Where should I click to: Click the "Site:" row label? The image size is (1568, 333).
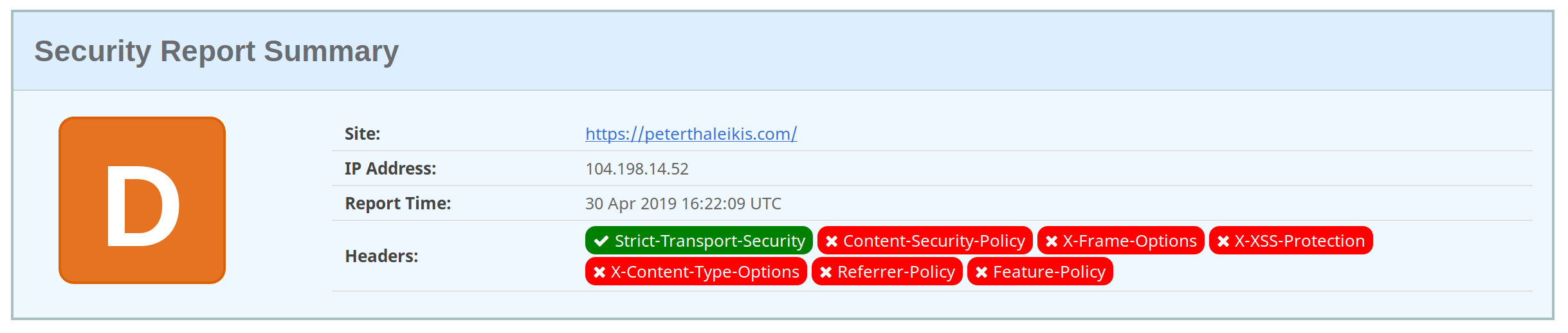362,134
